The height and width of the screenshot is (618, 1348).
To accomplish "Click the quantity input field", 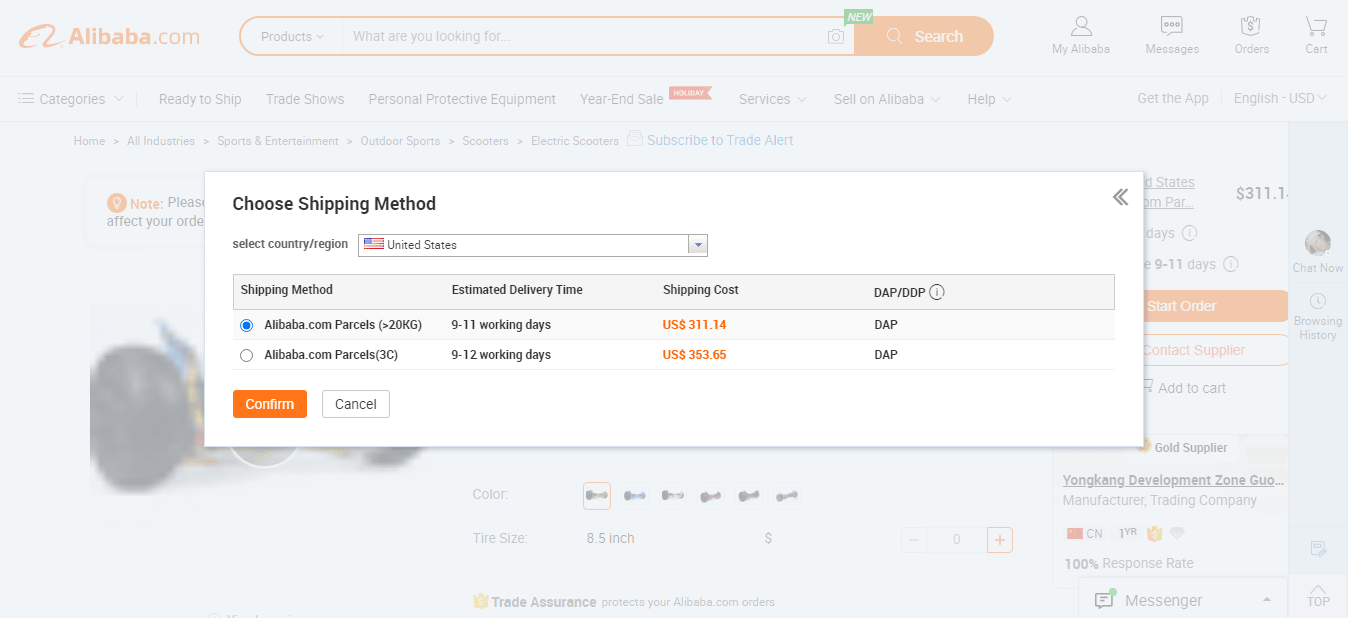I will click(x=957, y=540).
